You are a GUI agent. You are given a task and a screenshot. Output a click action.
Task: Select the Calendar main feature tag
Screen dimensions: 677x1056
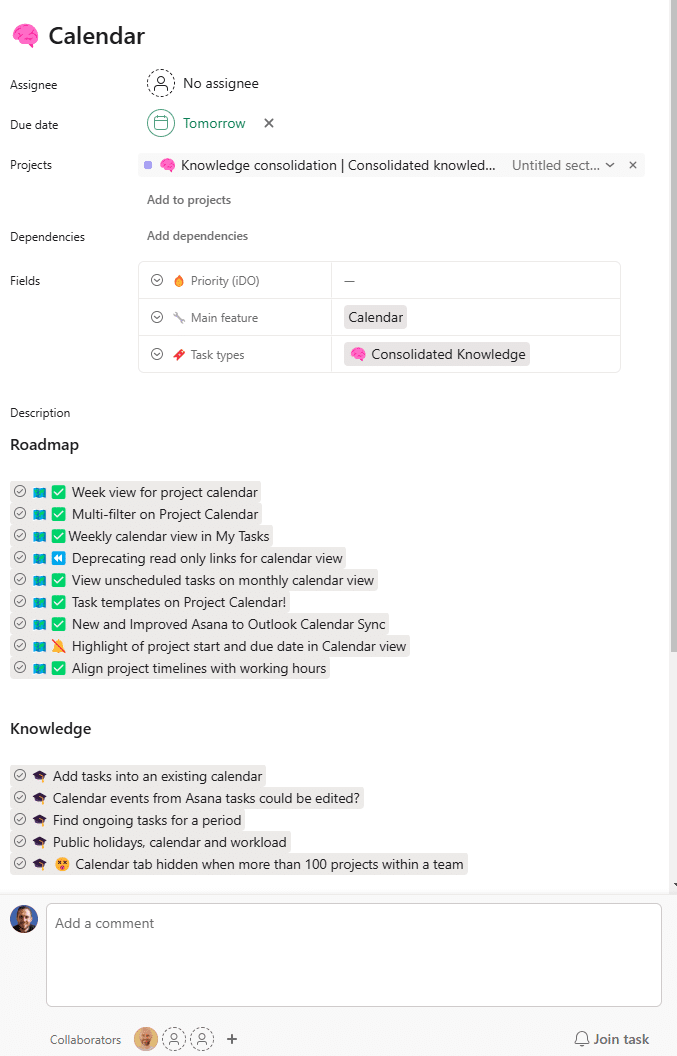click(x=375, y=318)
